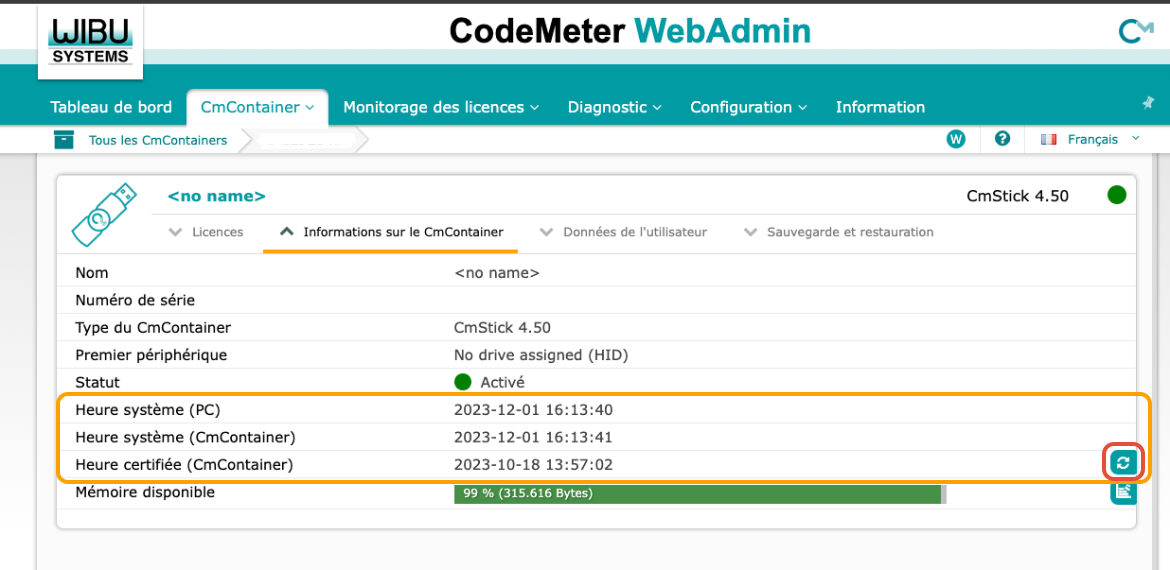
Task: Select the Nom value <no name>
Action: pos(496,273)
